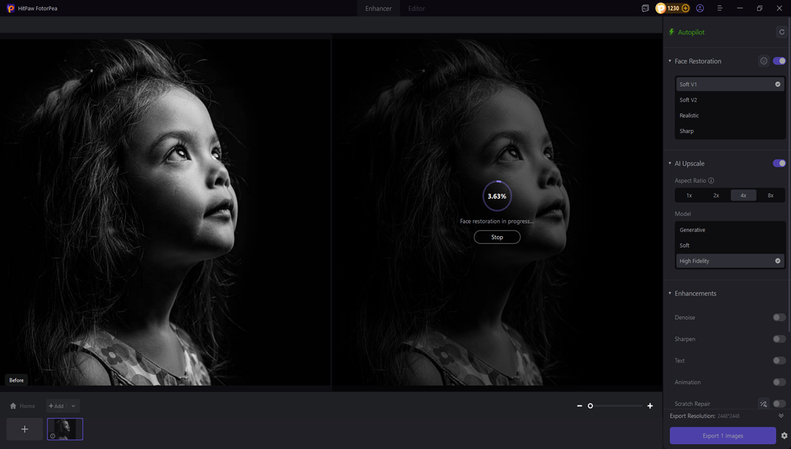The width and height of the screenshot is (791, 449).
Task: Stop the face restoration process
Action: click(x=497, y=237)
